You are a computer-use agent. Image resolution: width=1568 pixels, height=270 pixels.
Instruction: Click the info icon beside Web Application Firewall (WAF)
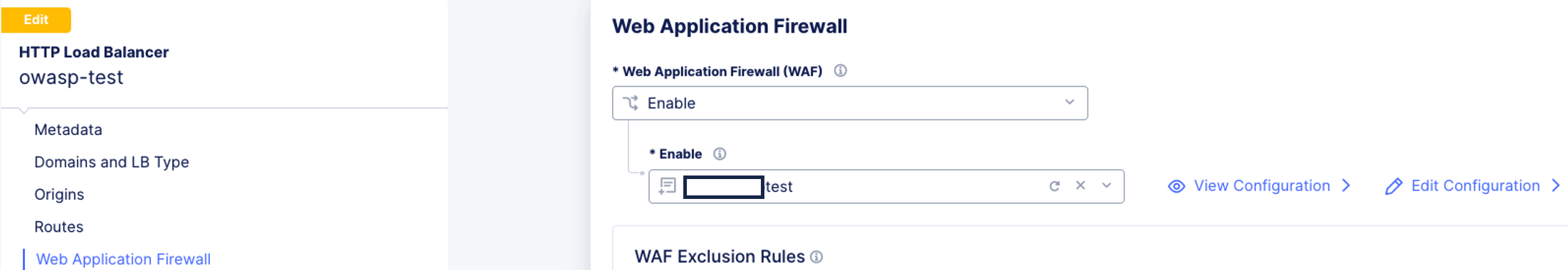(x=840, y=70)
